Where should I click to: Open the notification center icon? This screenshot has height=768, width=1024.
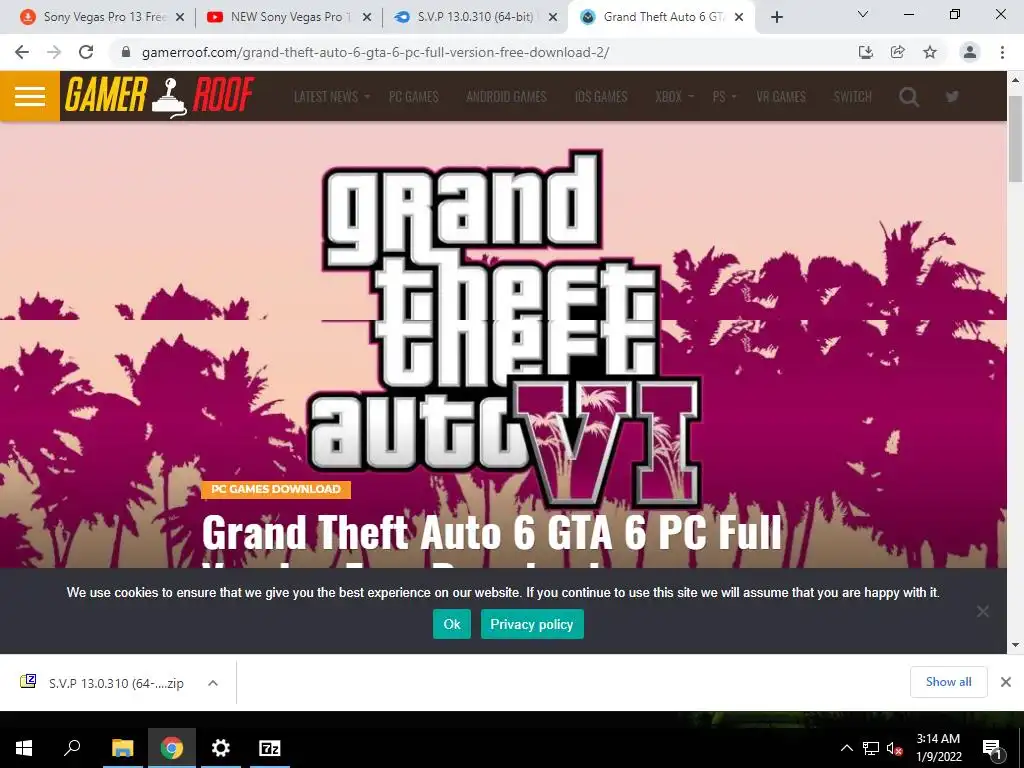(x=992, y=748)
